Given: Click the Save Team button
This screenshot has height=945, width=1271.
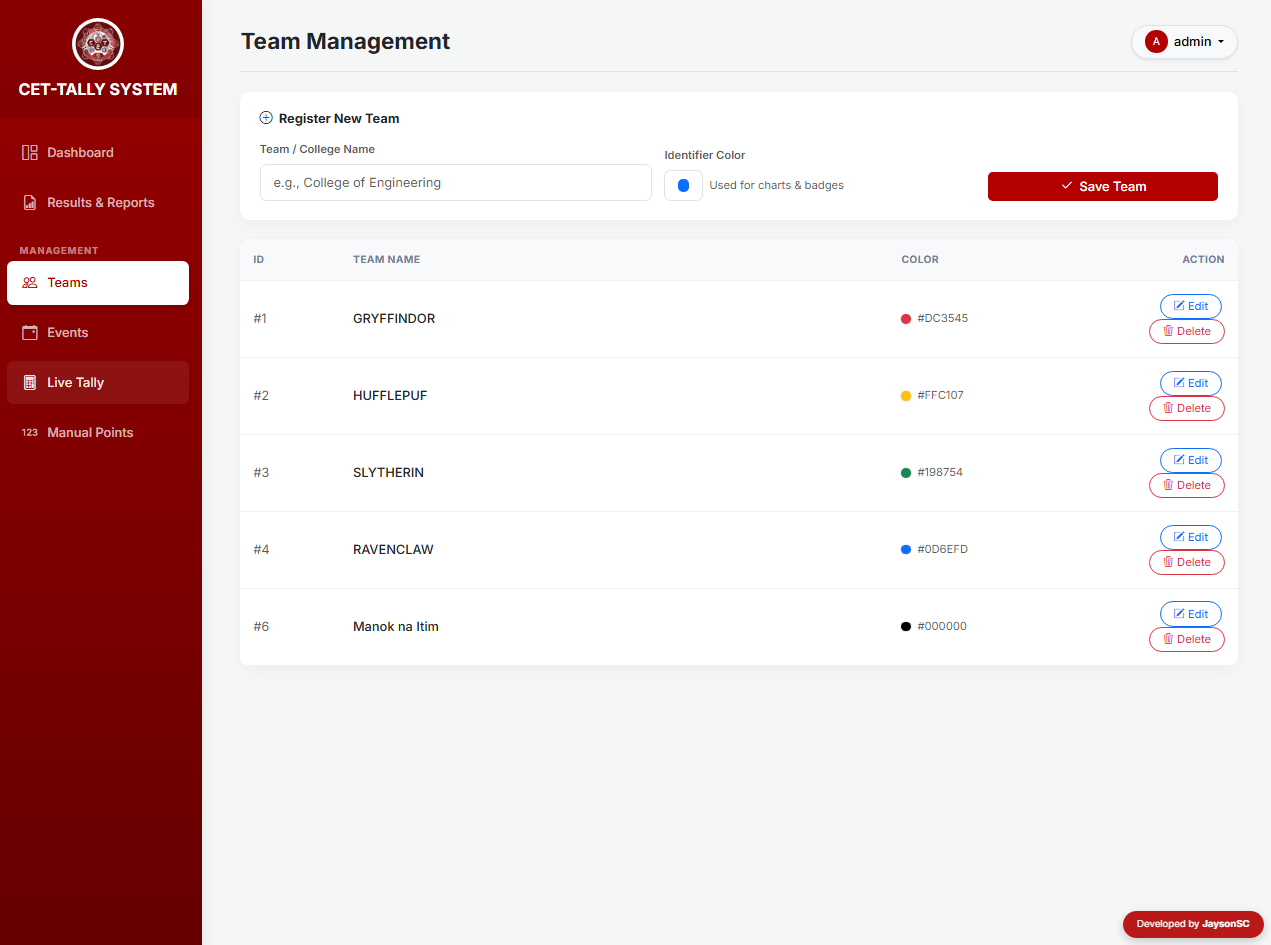Looking at the screenshot, I should pos(1102,186).
